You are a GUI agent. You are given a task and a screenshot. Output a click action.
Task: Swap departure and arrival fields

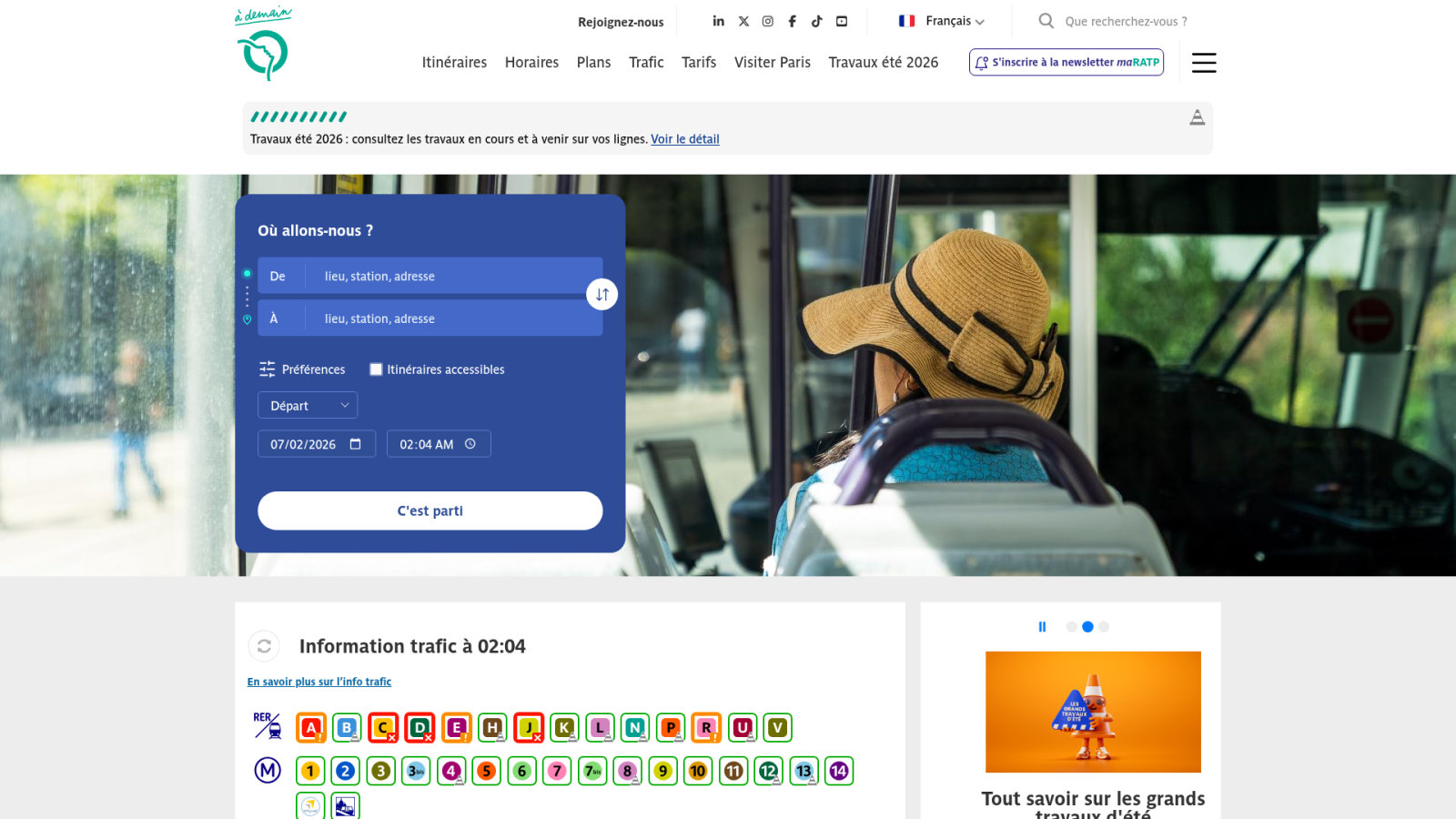coord(602,294)
